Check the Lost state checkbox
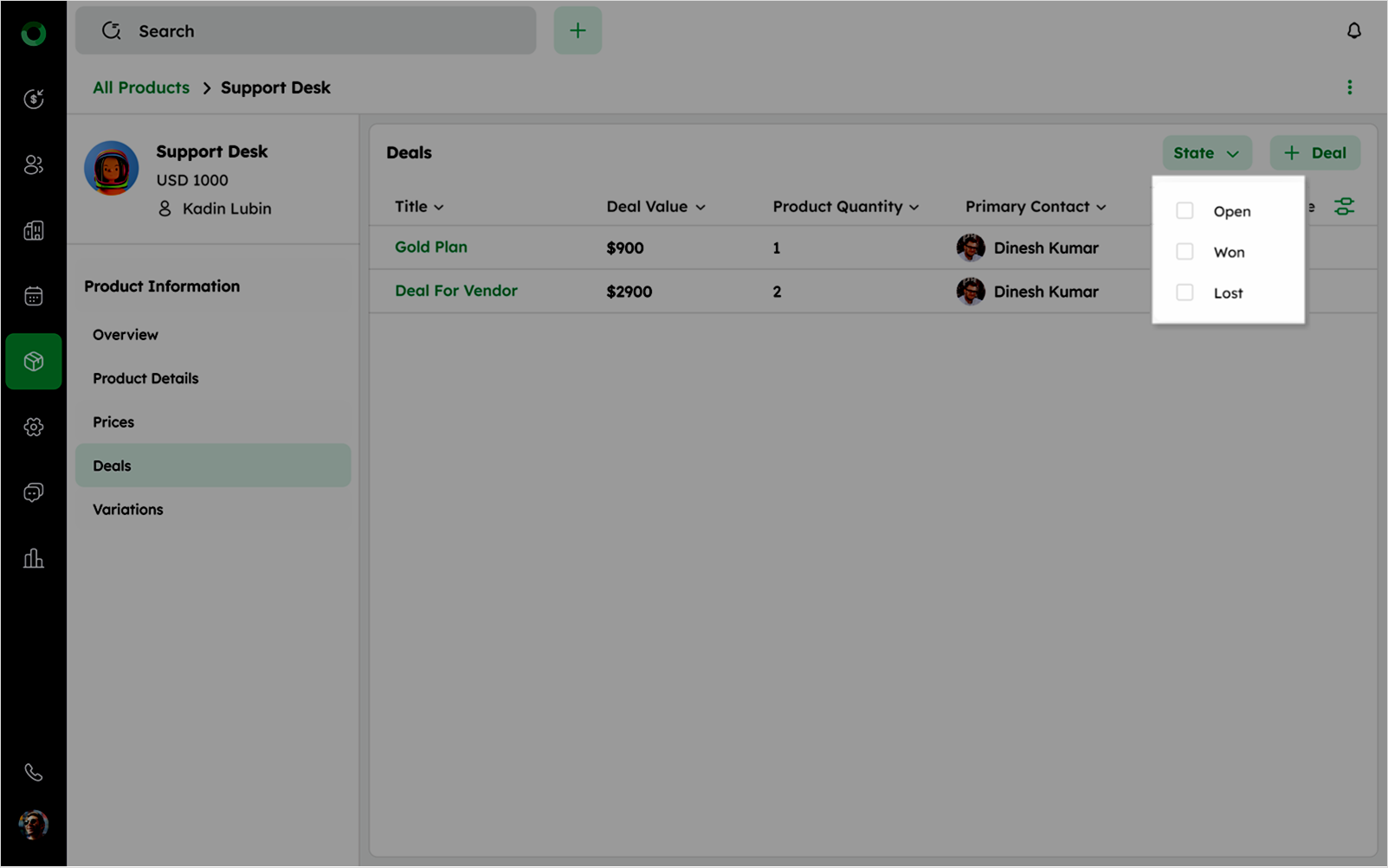This screenshot has height=868, width=1388. point(1185,293)
